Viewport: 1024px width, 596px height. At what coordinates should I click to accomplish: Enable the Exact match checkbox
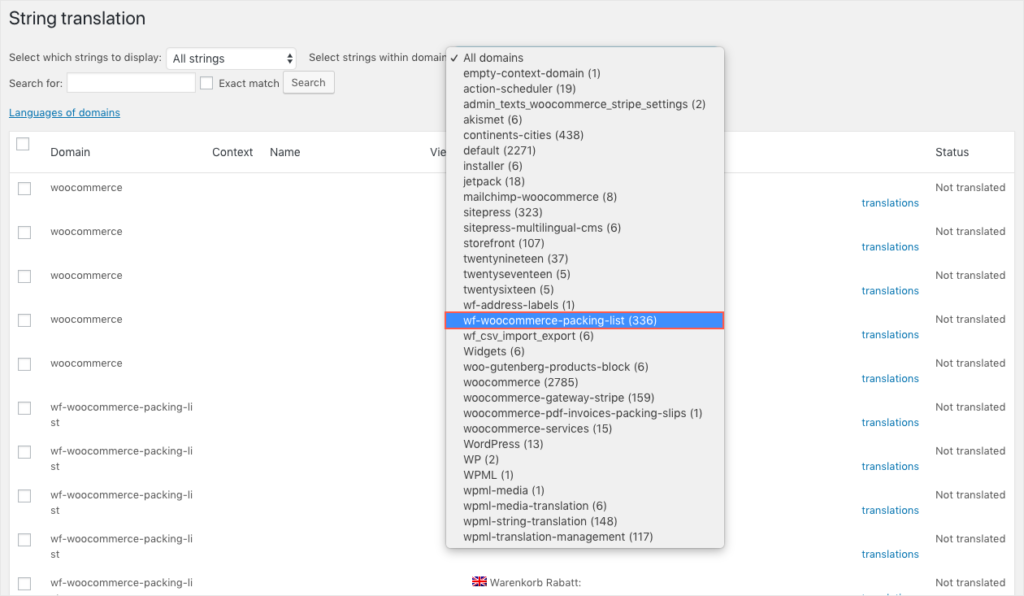point(206,83)
